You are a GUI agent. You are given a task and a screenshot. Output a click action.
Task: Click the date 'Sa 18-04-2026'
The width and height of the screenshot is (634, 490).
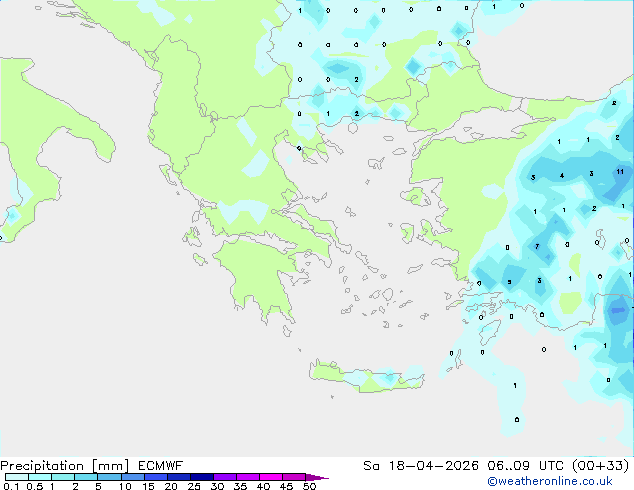[421, 466]
